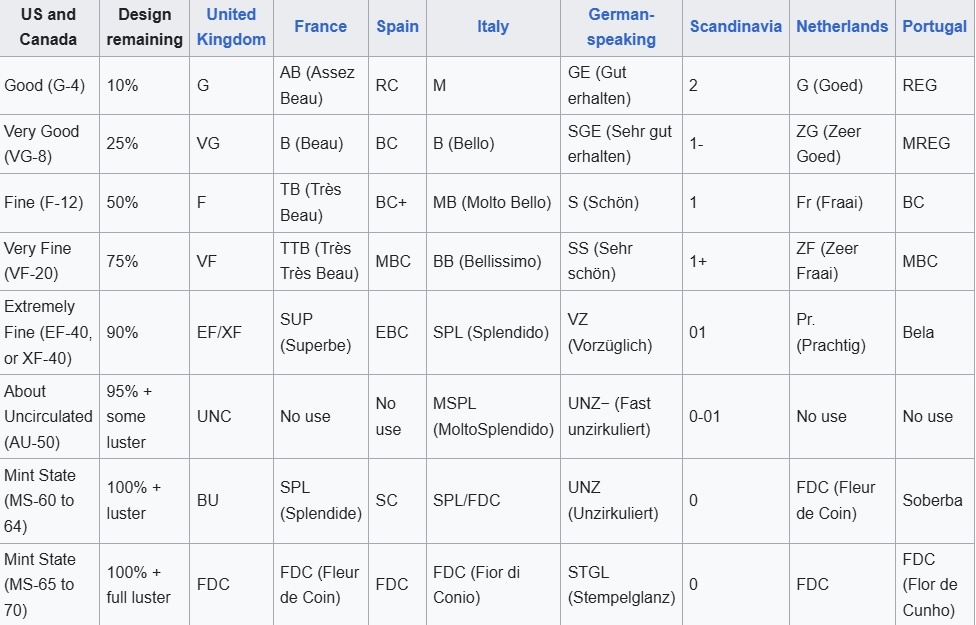Follow the France column header link
976x625 pixels.
pyautogui.click(x=320, y=27)
